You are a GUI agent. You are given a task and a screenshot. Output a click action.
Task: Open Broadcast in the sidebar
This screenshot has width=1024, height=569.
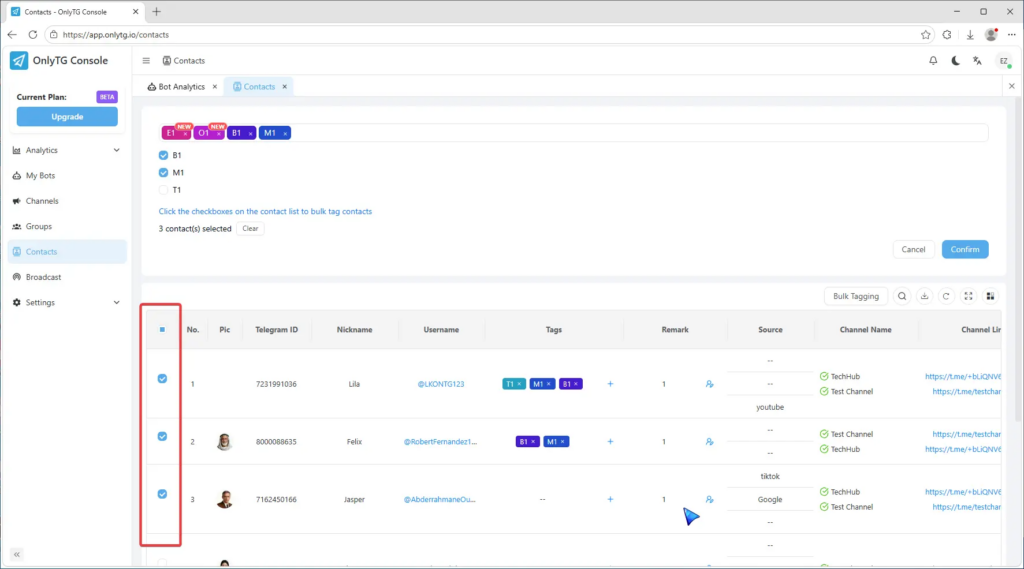coord(43,277)
